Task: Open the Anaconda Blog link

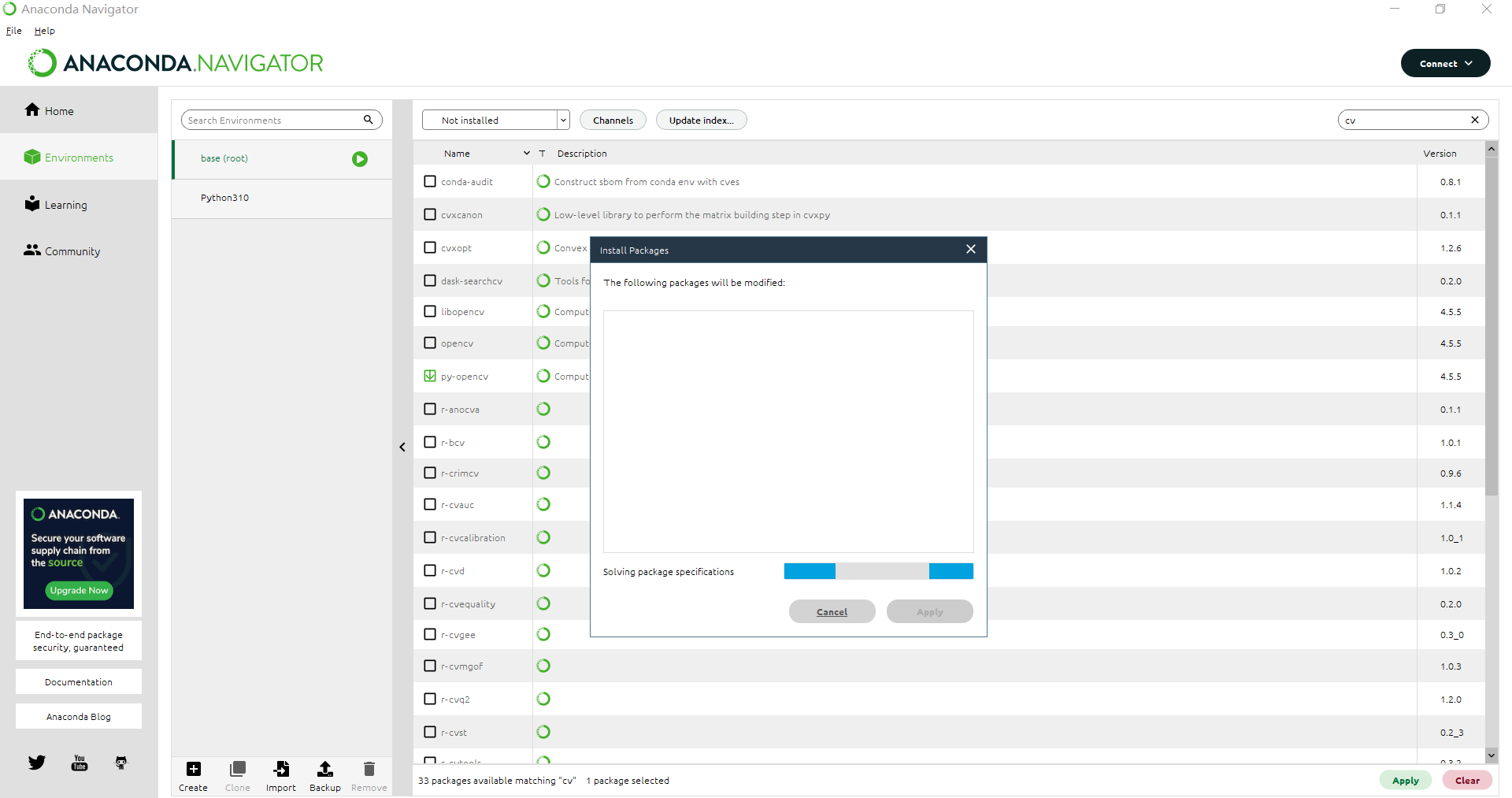Action: [79, 716]
